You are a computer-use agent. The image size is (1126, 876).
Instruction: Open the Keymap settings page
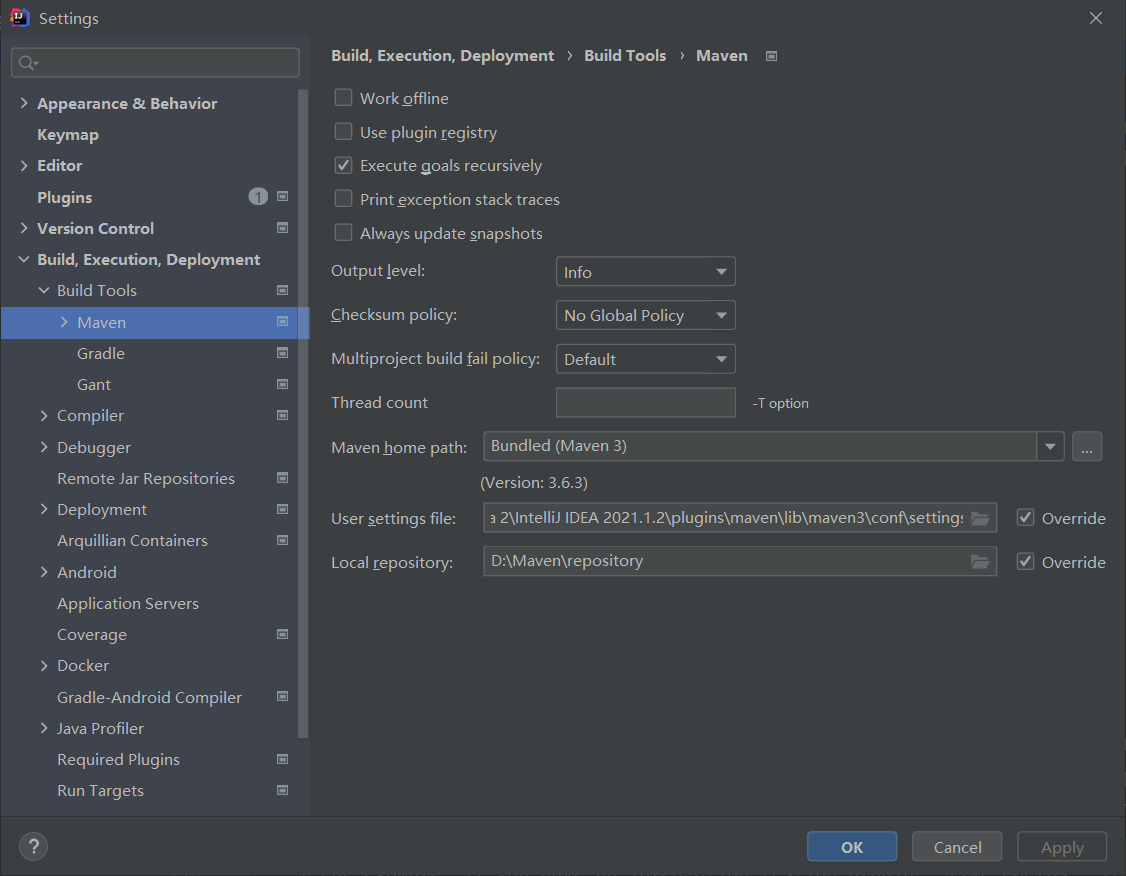coord(68,135)
